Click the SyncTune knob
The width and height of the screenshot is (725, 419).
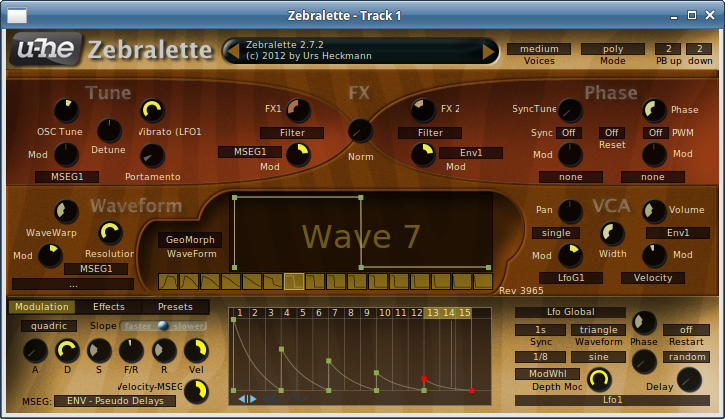click(570, 111)
